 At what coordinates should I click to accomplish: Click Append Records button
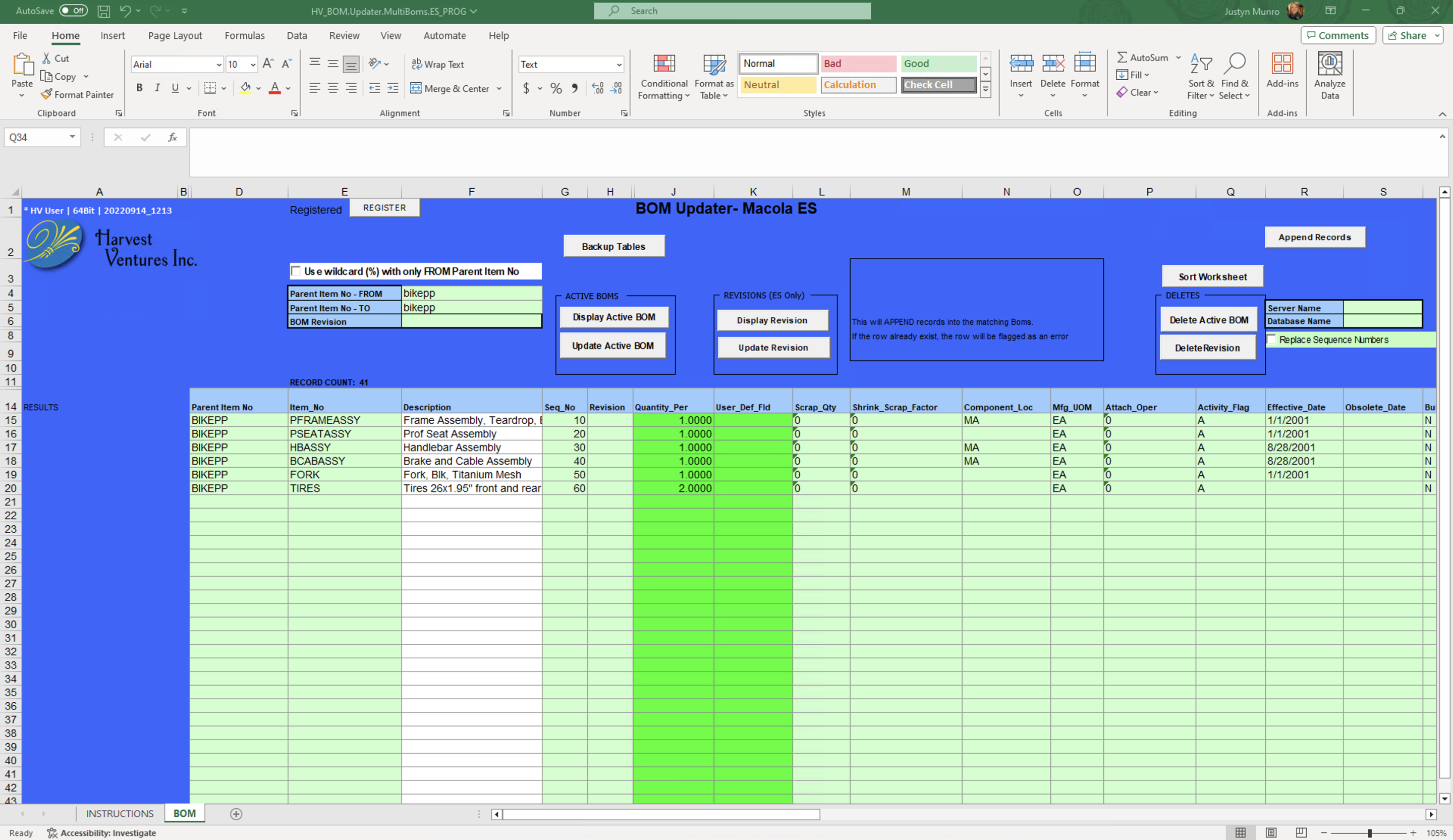pyautogui.click(x=1315, y=237)
